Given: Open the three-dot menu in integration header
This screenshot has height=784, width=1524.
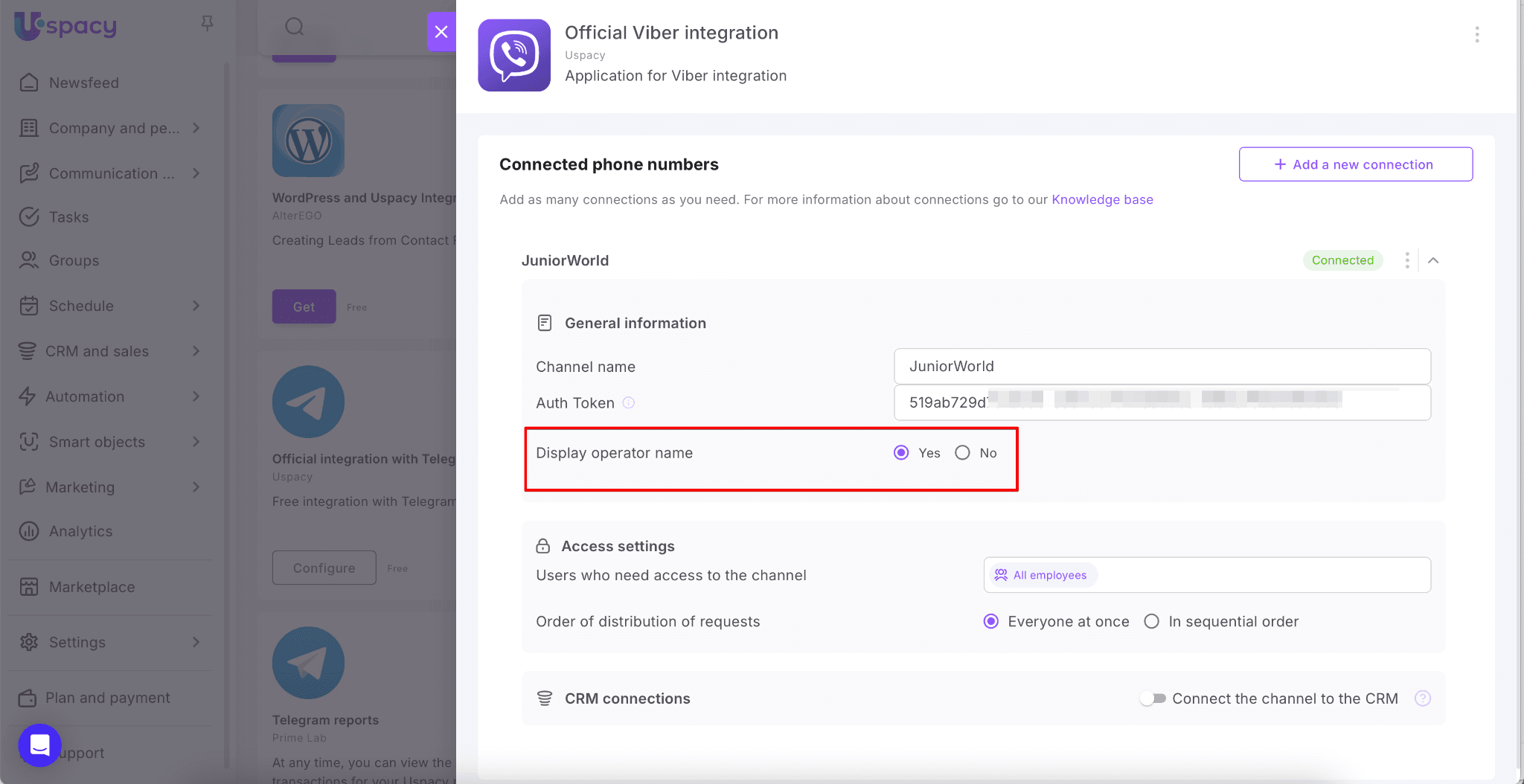Looking at the screenshot, I should [x=1476, y=34].
